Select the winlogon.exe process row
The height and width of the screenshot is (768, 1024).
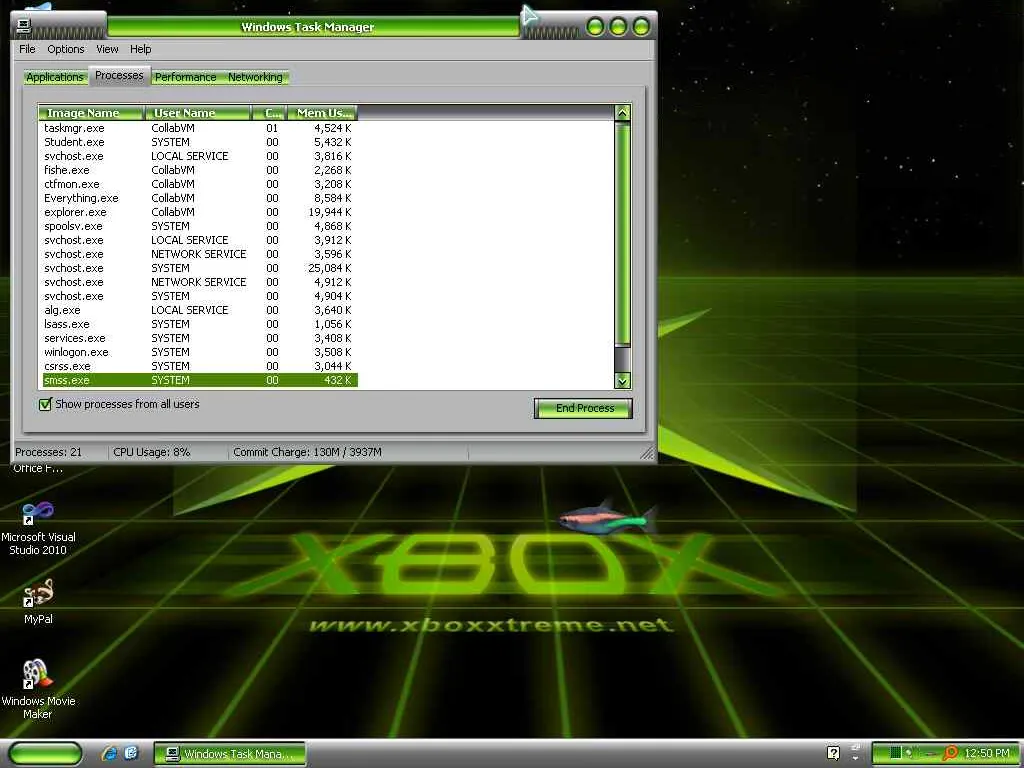199,352
